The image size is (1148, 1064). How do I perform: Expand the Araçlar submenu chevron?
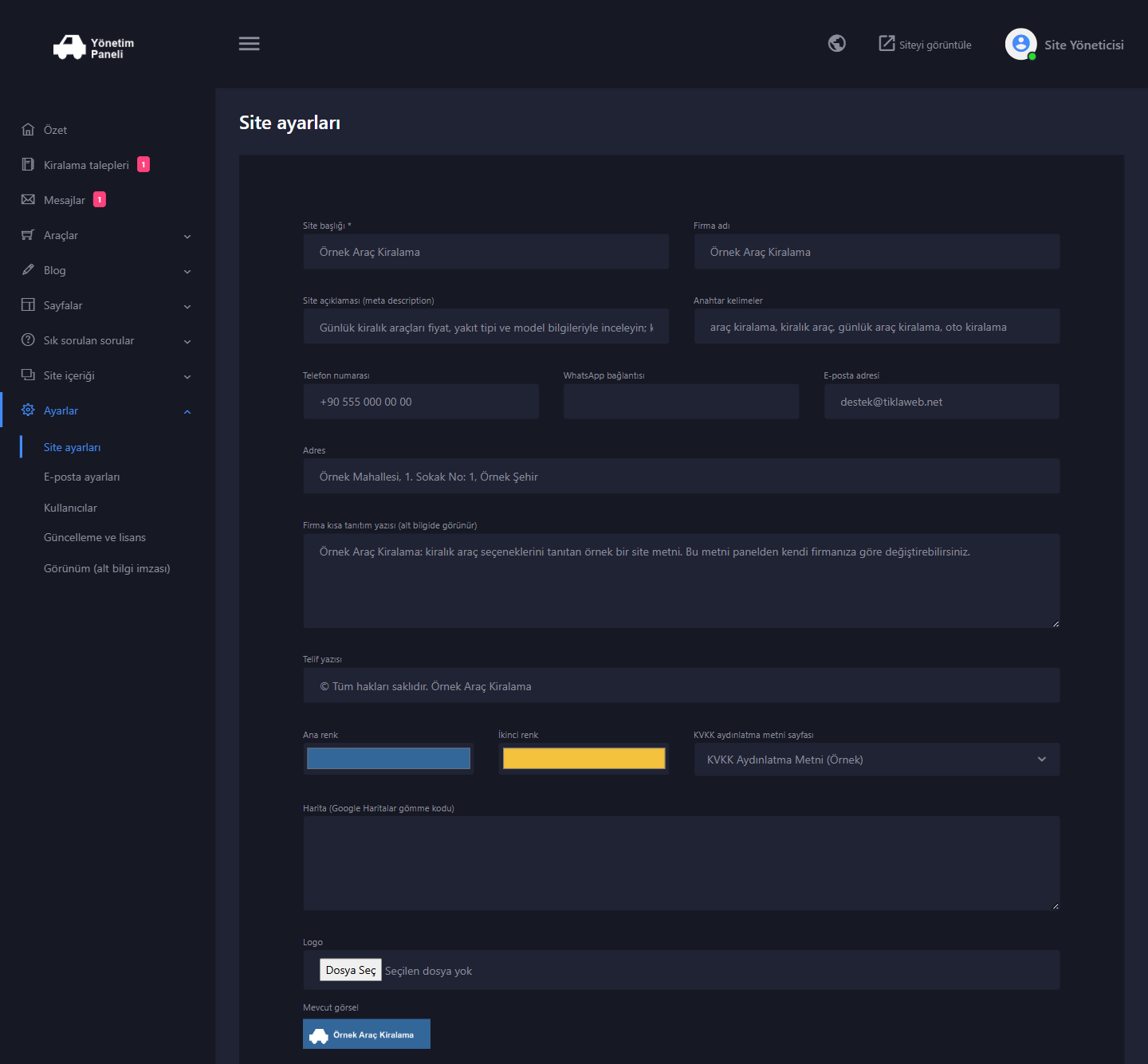pos(187,236)
